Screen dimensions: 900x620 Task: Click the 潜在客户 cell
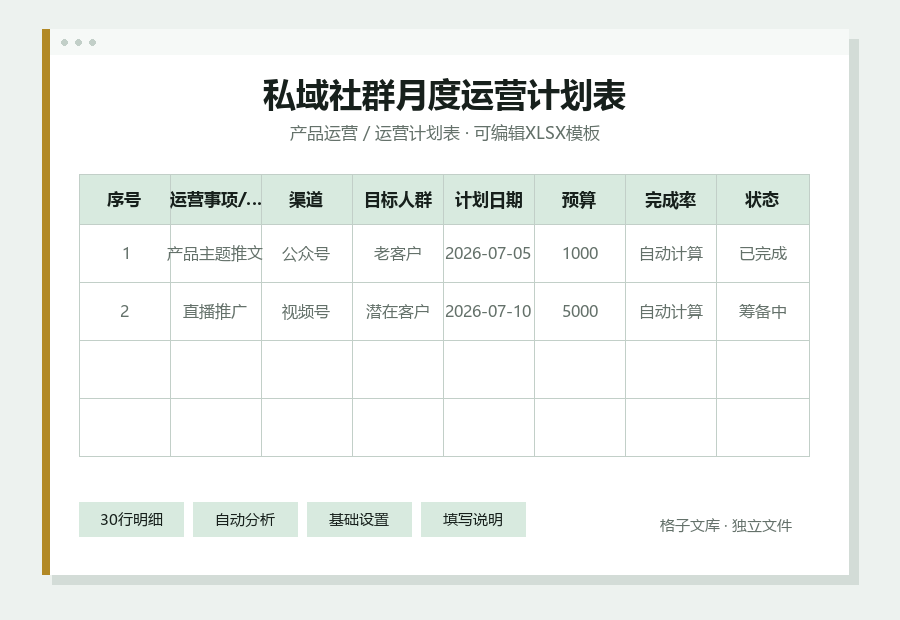398,312
